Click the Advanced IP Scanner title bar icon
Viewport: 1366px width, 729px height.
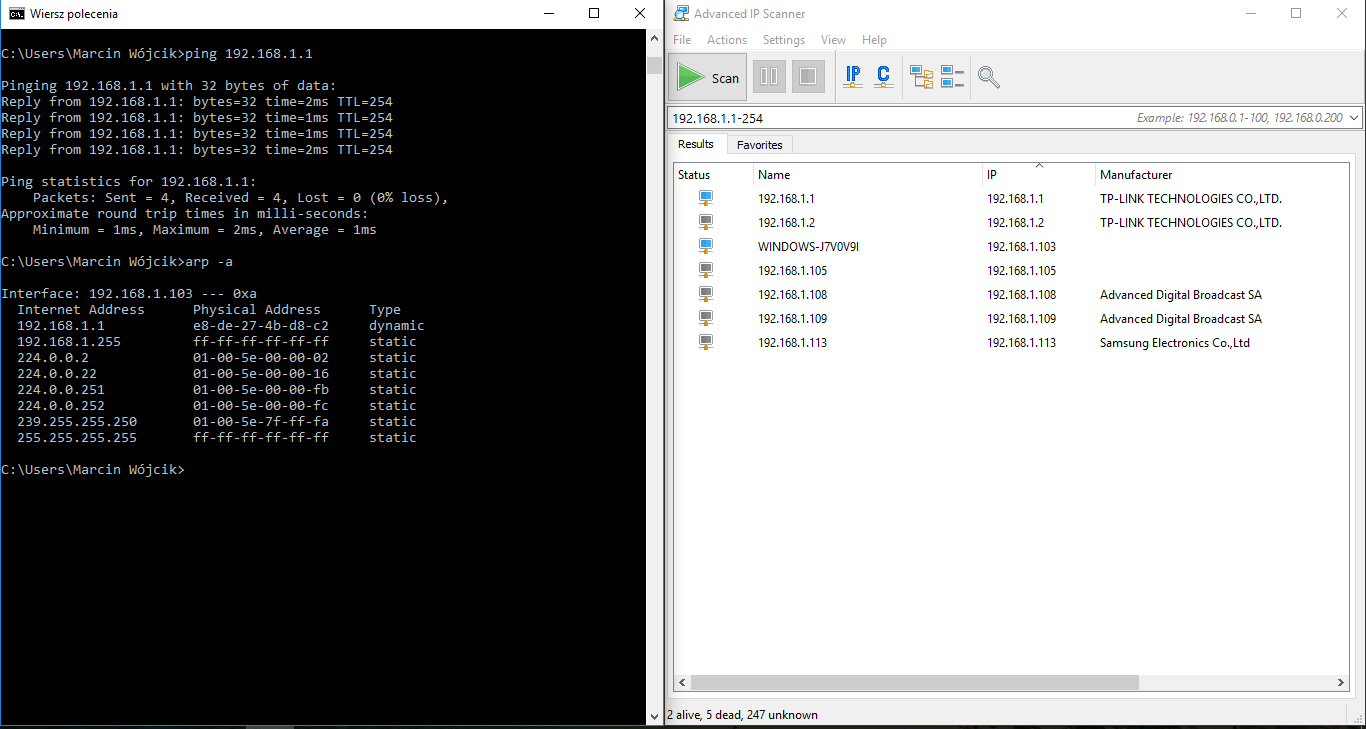(x=681, y=13)
